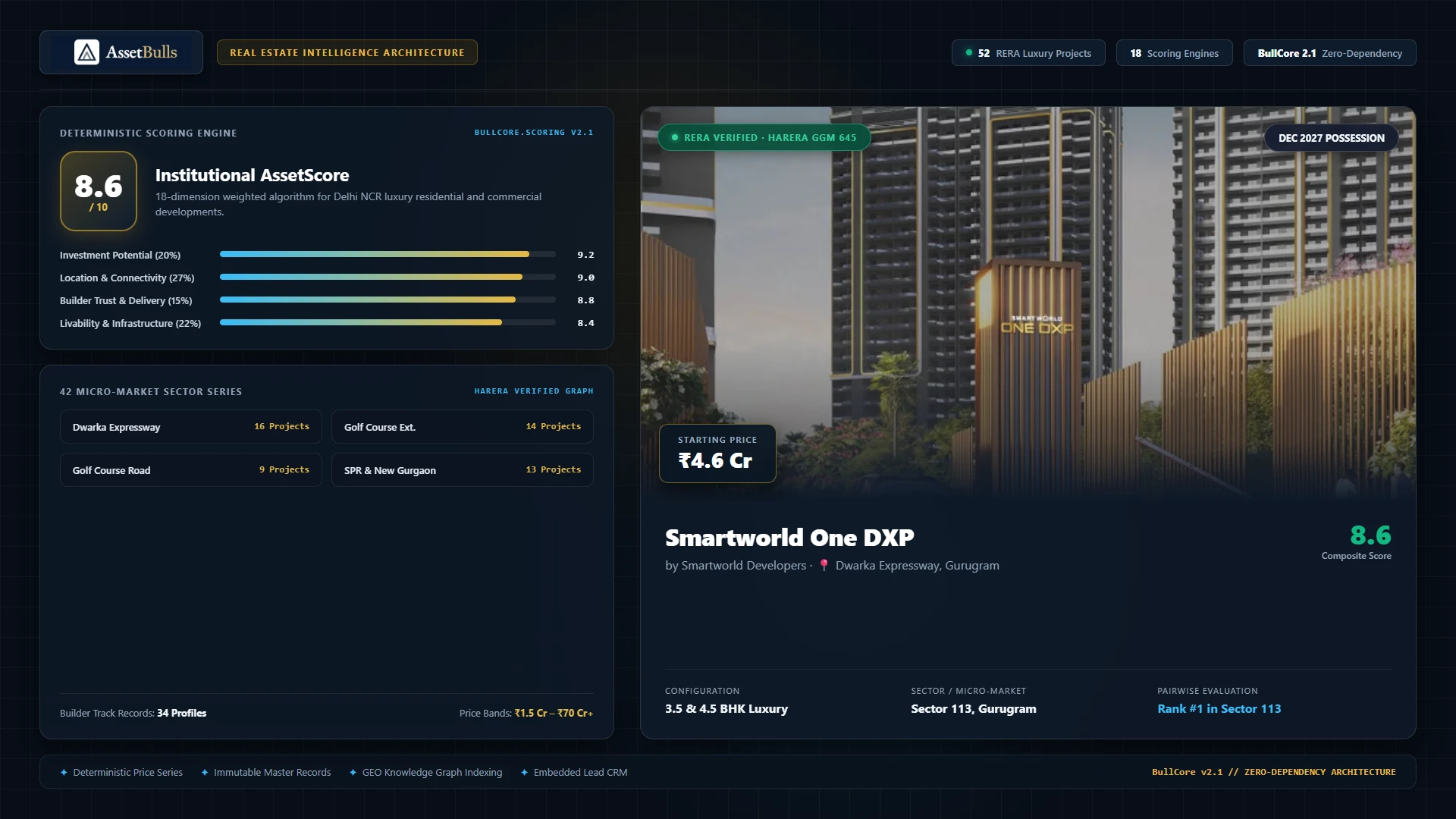This screenshot has height=819, width=1456.
Task: Click the 34 Profiles builder track records text
Action: (x=181, y=714)
